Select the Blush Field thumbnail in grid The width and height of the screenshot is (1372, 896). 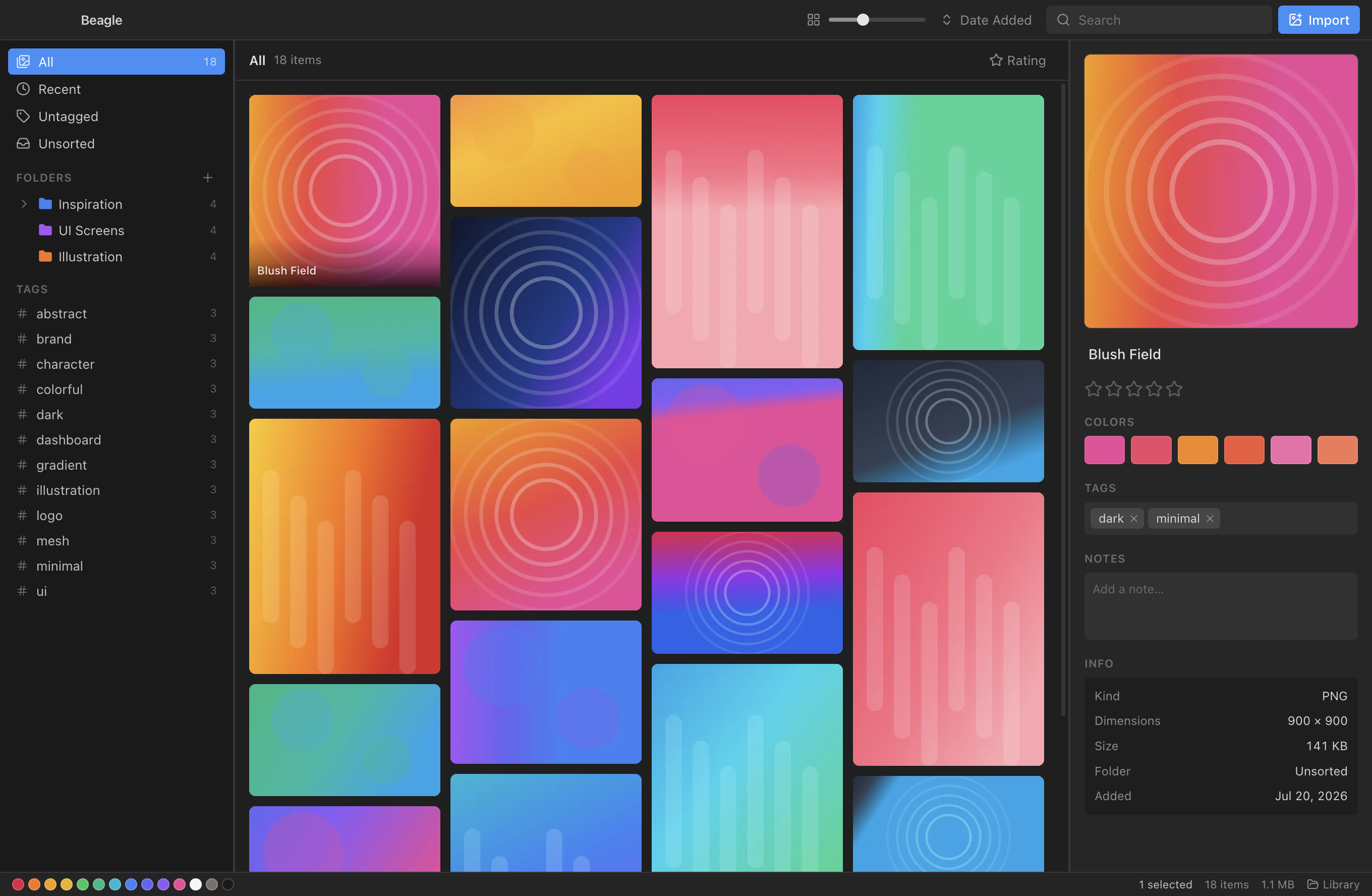[344, 191]
